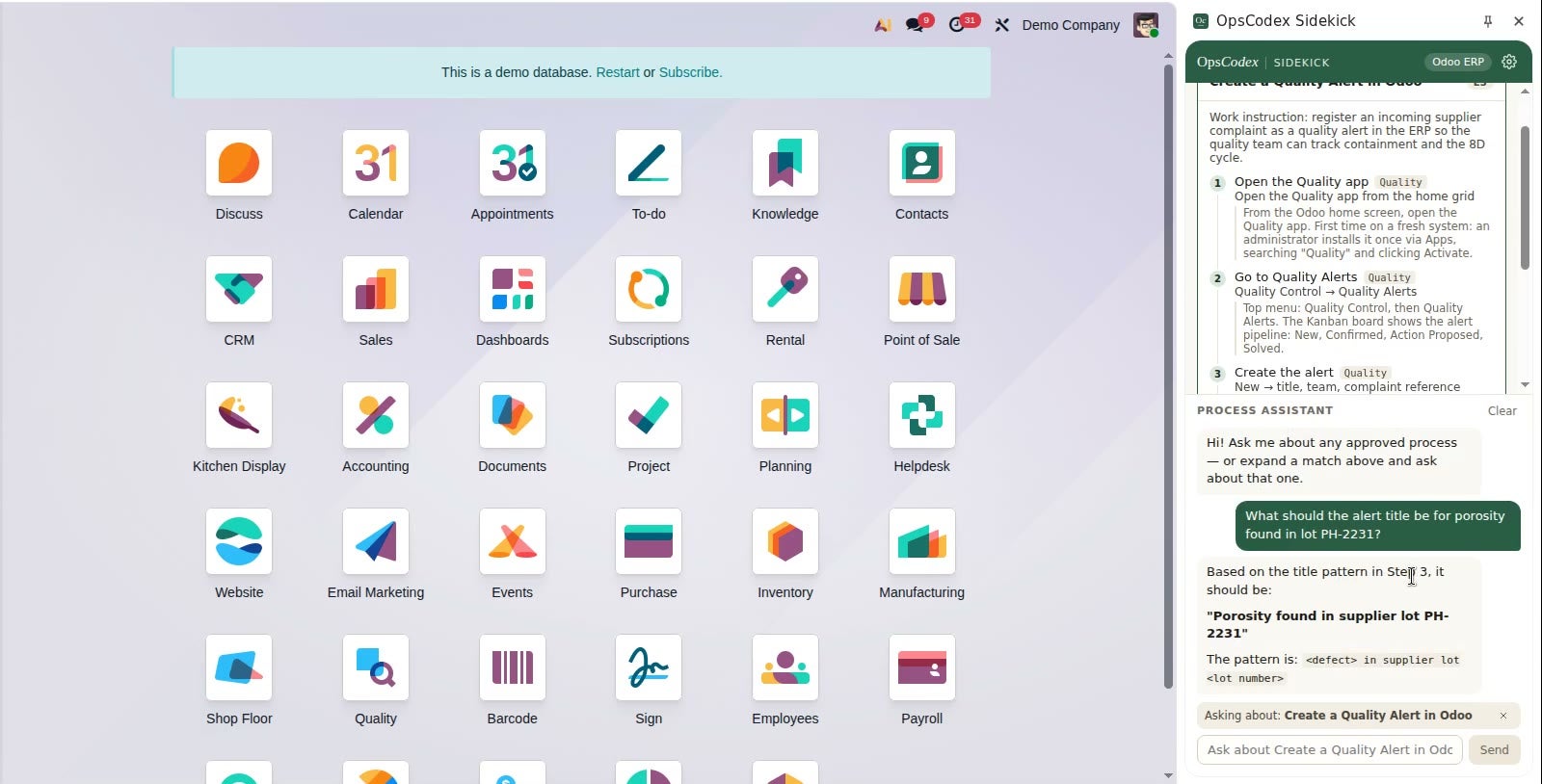This screenshot has height=784, width=1542.
Task: Open the Employees app
Action: (x=785, y=667)
